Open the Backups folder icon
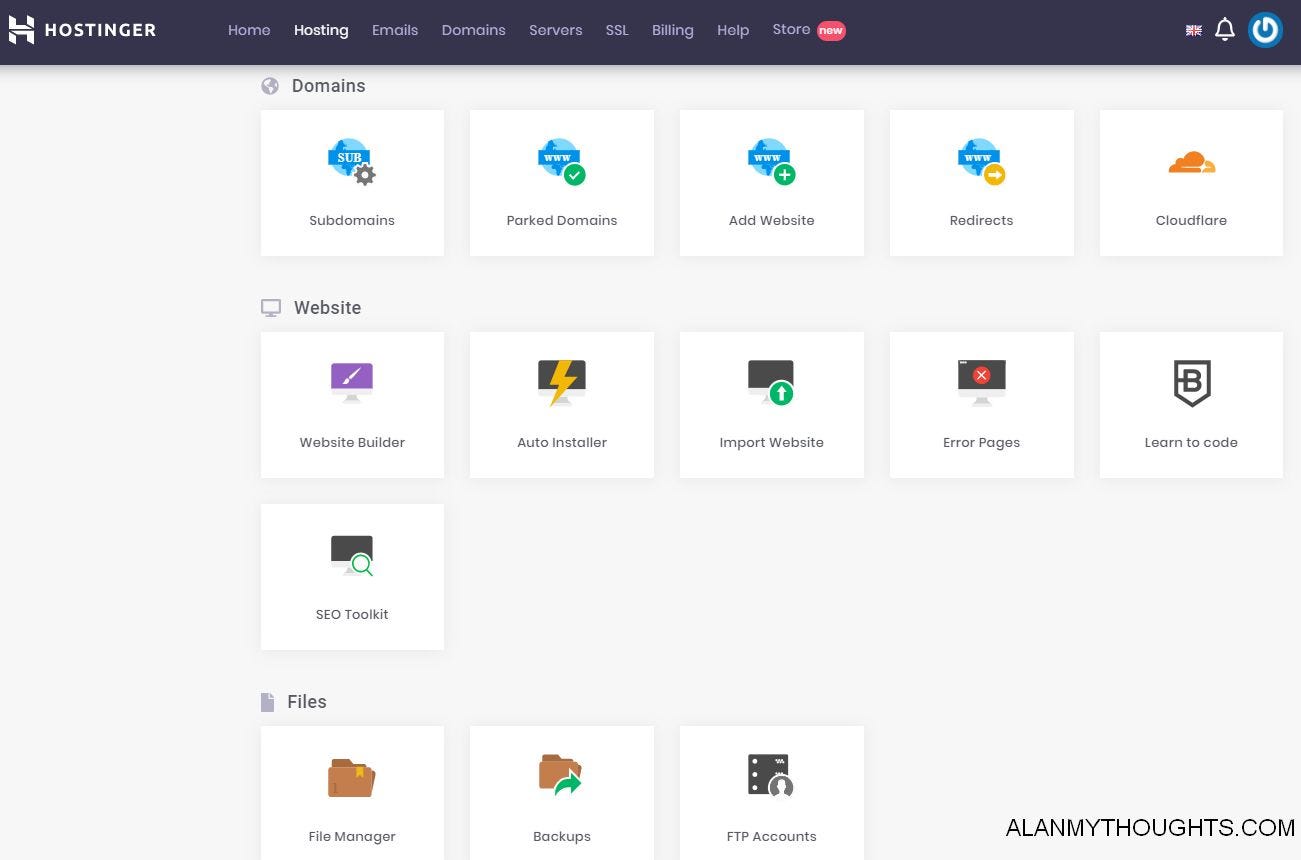Viewport: 1301px width, 860px height. coord(561,776)
